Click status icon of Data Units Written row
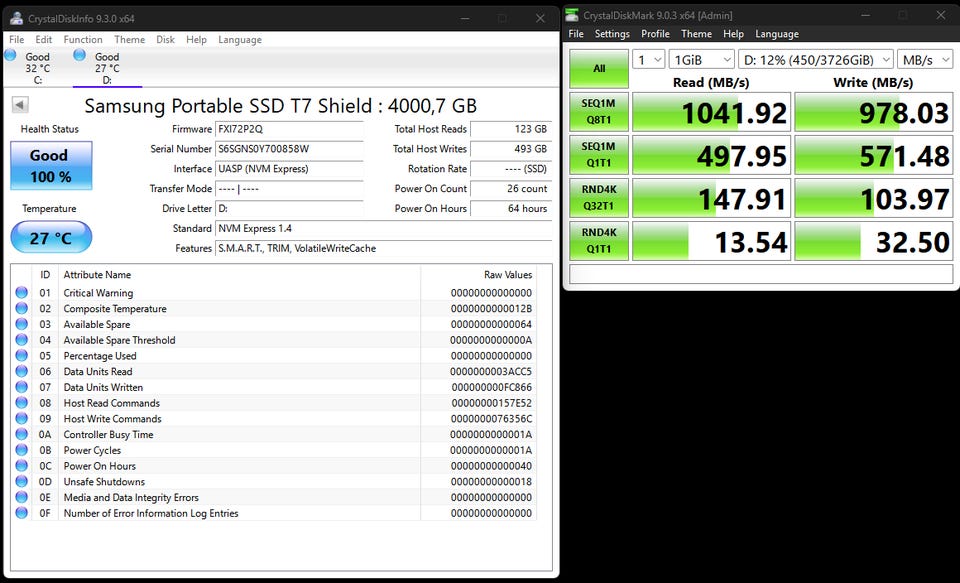 pos(21,387)
